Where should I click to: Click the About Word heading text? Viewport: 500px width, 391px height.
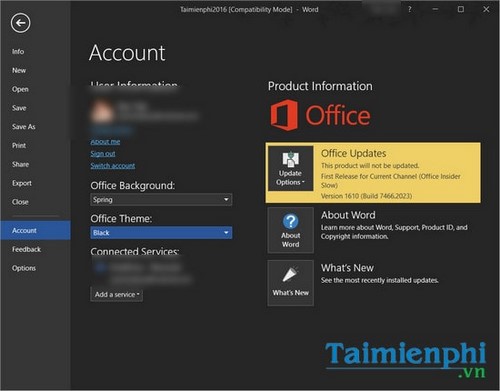coord(348,215)
